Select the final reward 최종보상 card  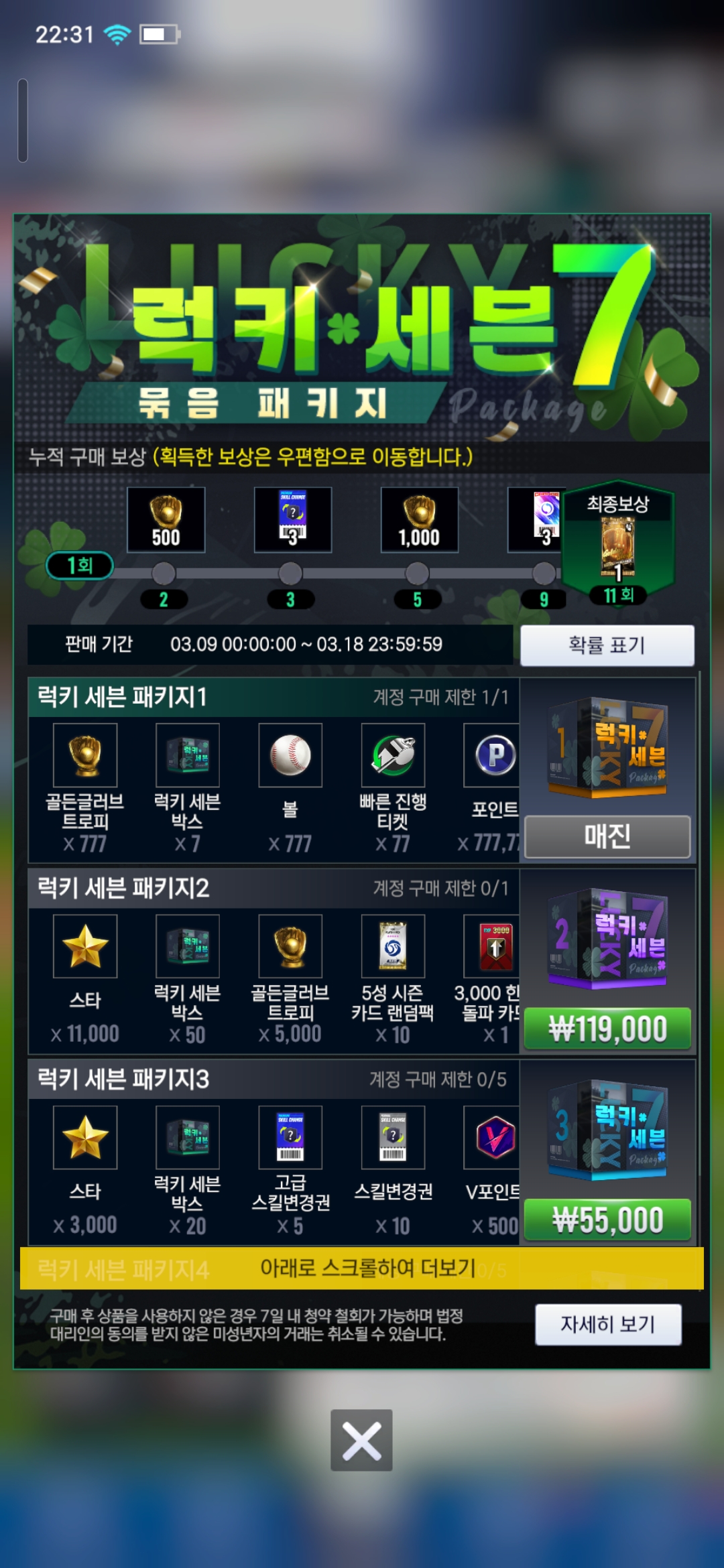pos(618,544)
